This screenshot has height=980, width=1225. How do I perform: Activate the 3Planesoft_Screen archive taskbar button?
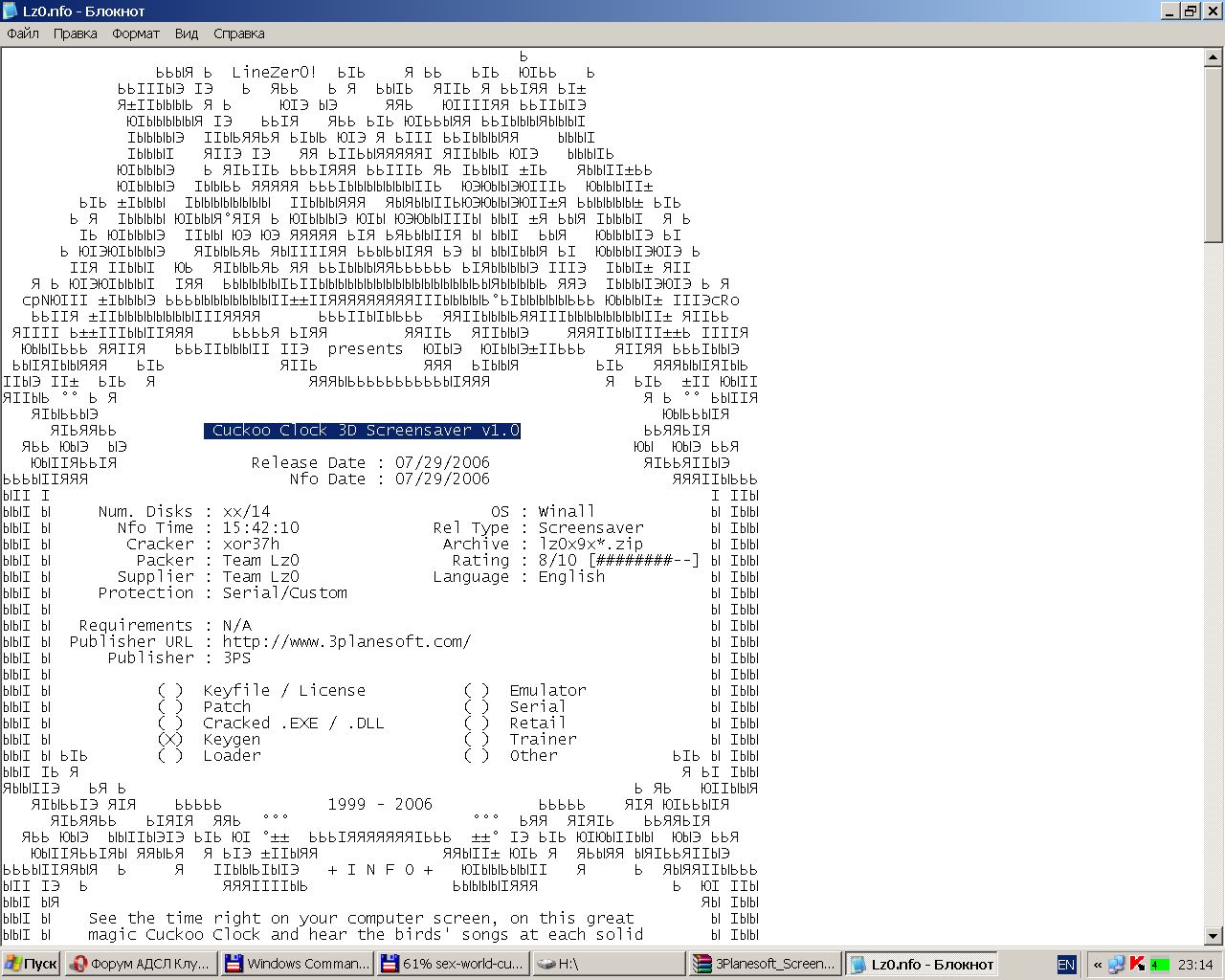(766, 964)
